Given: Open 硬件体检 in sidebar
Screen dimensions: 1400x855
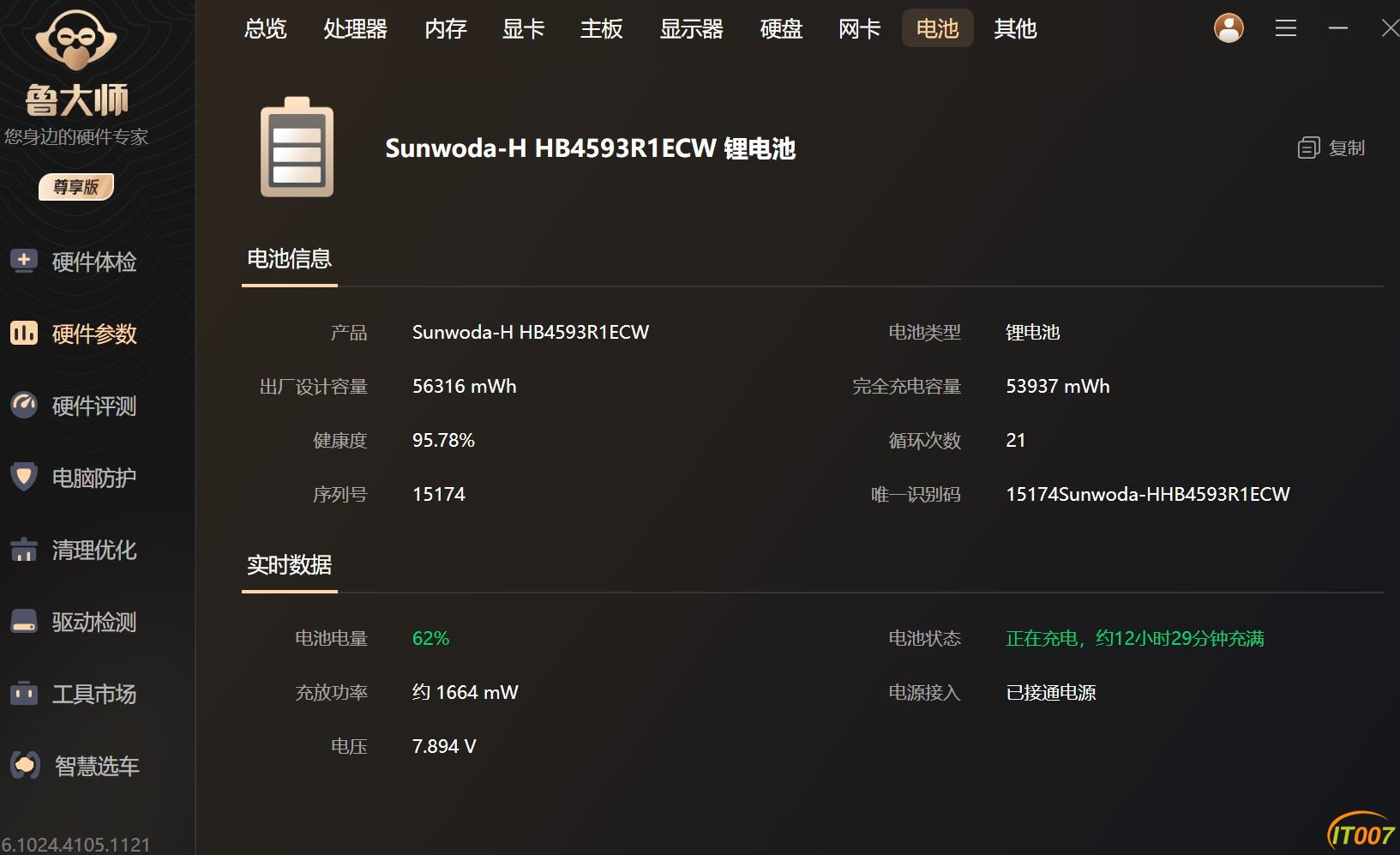Looking at the screenshot, I should (x=94, y=262).
